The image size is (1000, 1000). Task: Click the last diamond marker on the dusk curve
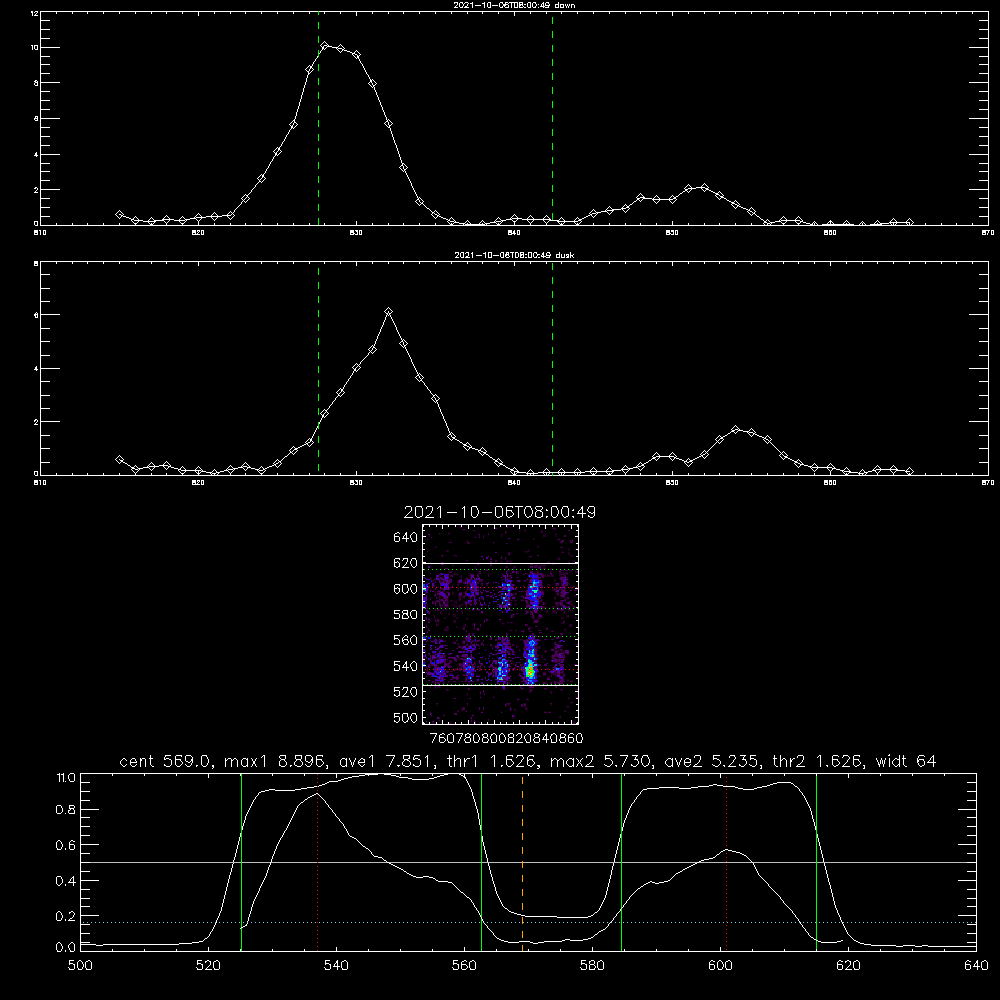click(x=909, y=471)
